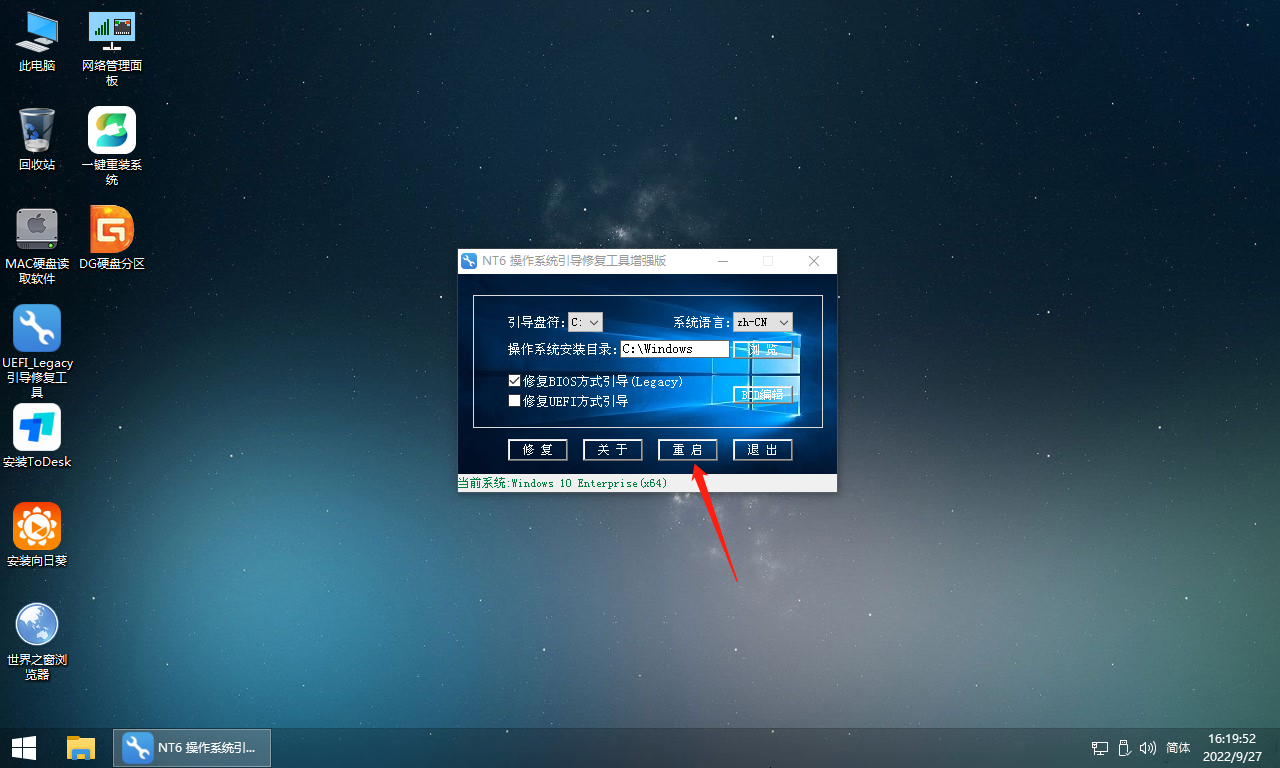Open the BCD编辑 editor button
Screen dimensions: 1280x768
763,395
